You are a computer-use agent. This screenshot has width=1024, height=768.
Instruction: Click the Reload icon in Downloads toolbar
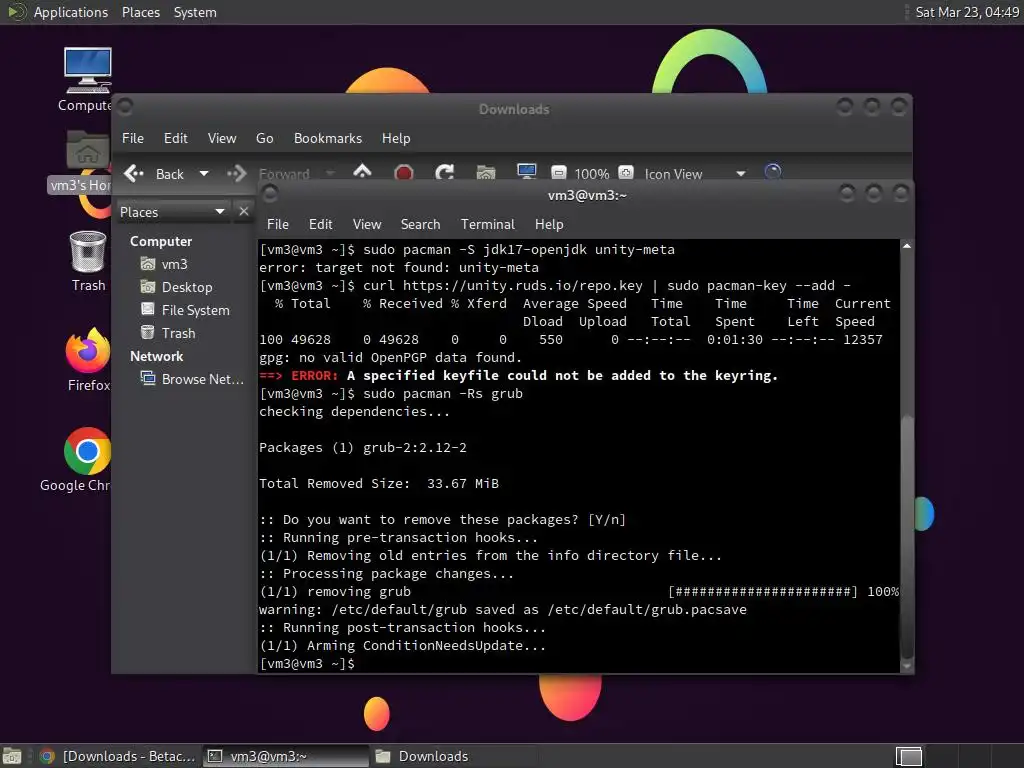click(x=445, y=173)
